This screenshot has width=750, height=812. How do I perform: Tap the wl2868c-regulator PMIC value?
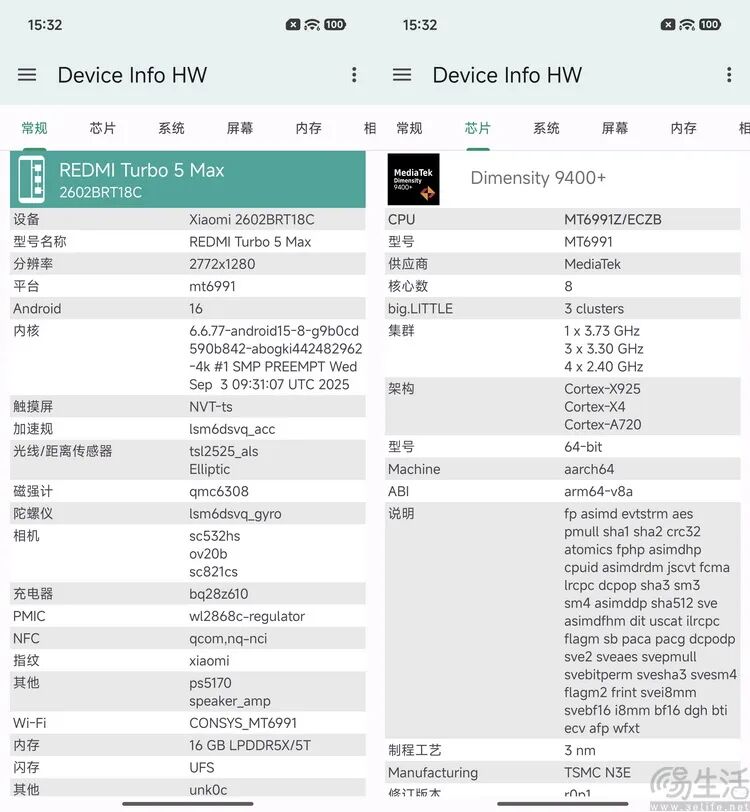[247, 616]
